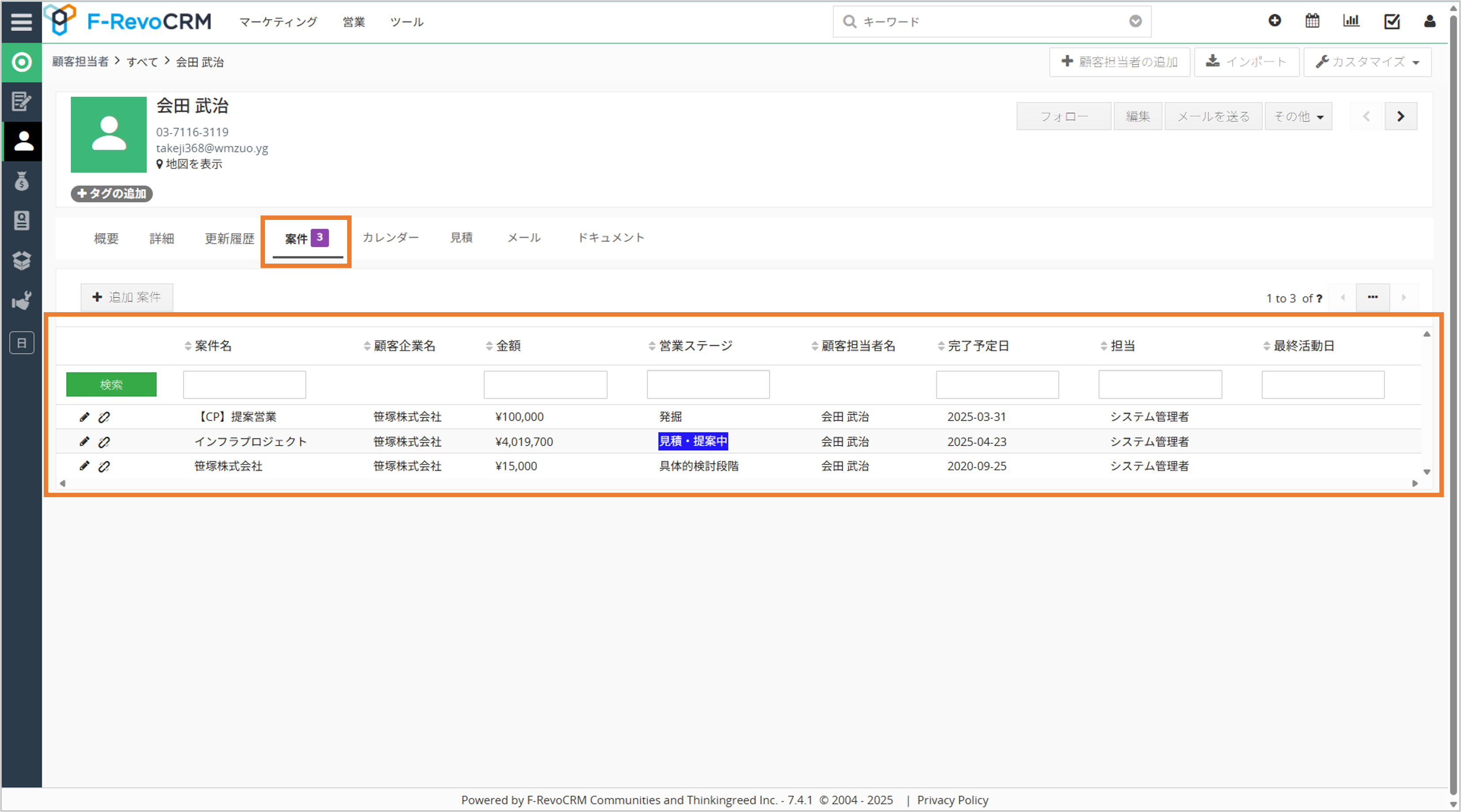Click the 編集 button

coord(1138,116)
